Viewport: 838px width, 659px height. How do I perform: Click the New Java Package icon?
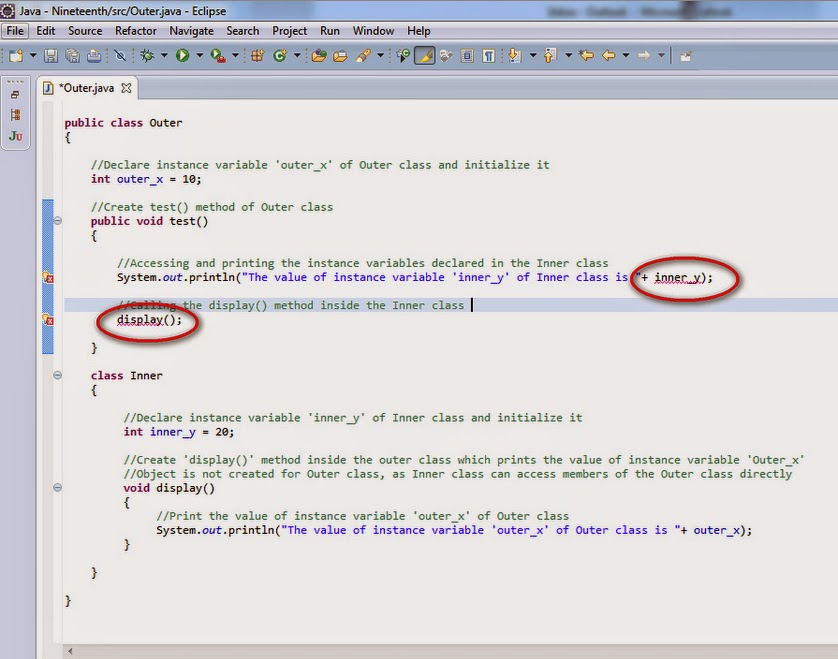258,56
